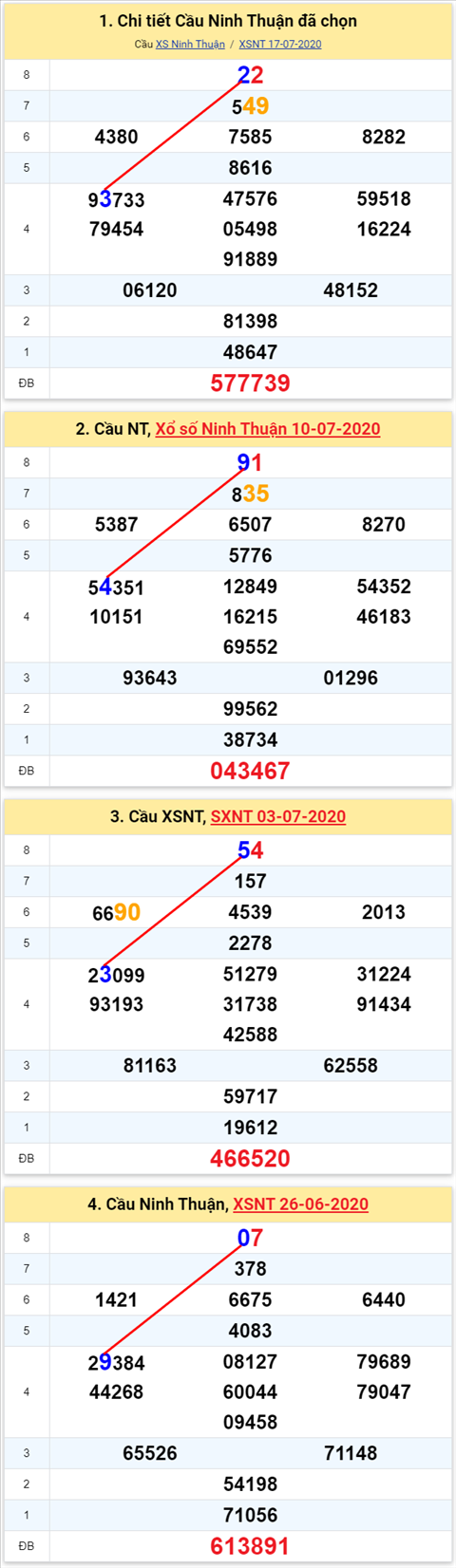Click prize 7 number 378
456x1568 pixels.
(x=250, y=1269)
